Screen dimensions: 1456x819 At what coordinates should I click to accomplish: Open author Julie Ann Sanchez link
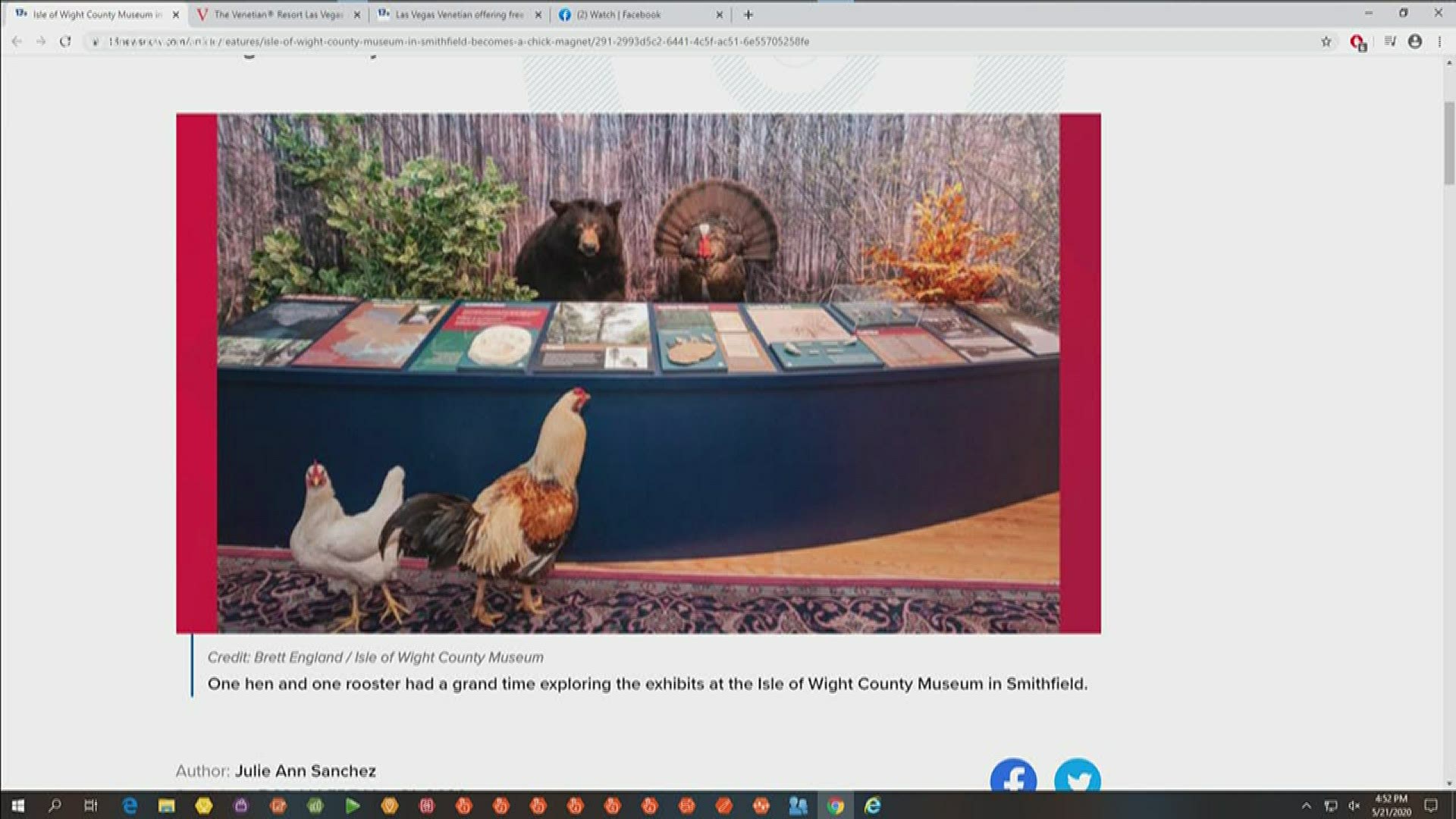306,771
